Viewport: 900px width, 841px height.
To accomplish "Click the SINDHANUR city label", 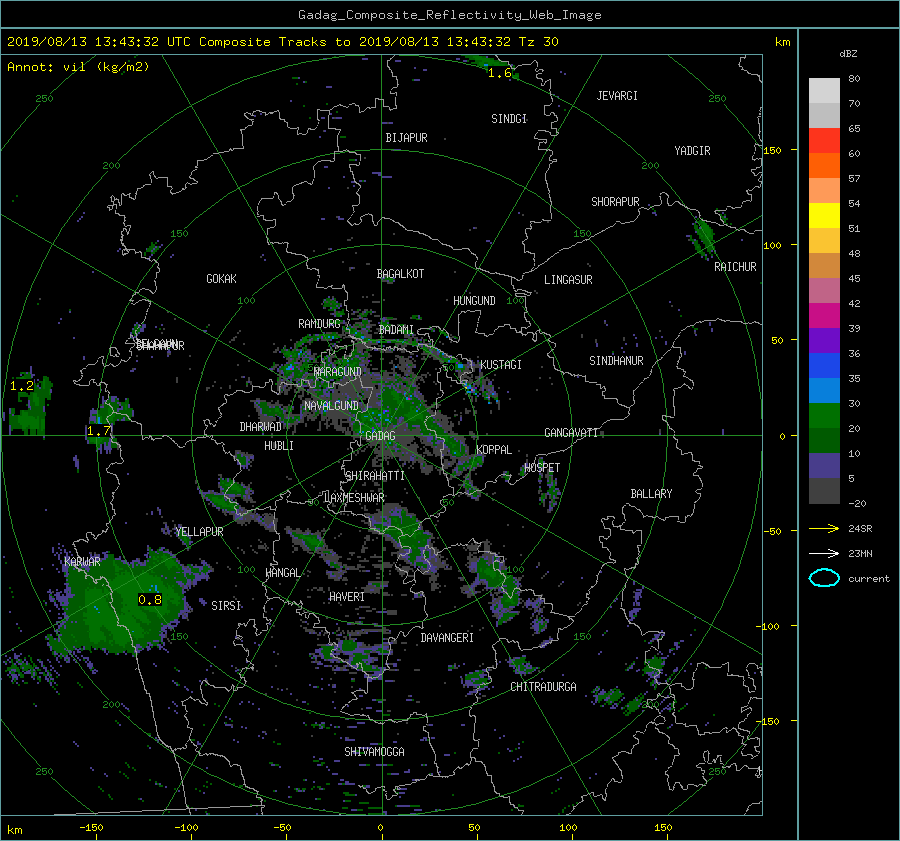I will point(616,361).
